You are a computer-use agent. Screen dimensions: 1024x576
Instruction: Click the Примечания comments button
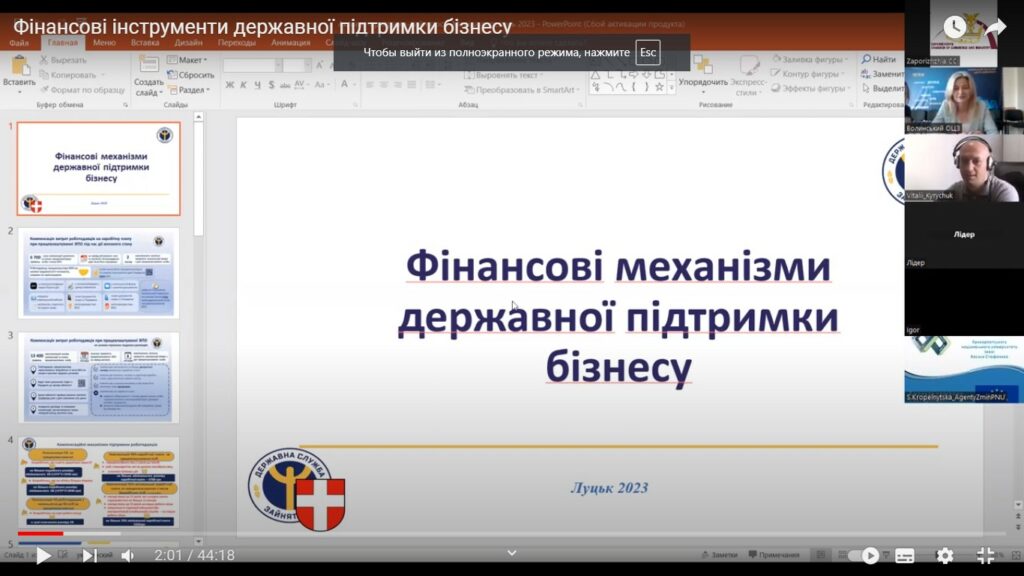pyautogui.click(x=774, y=554)
